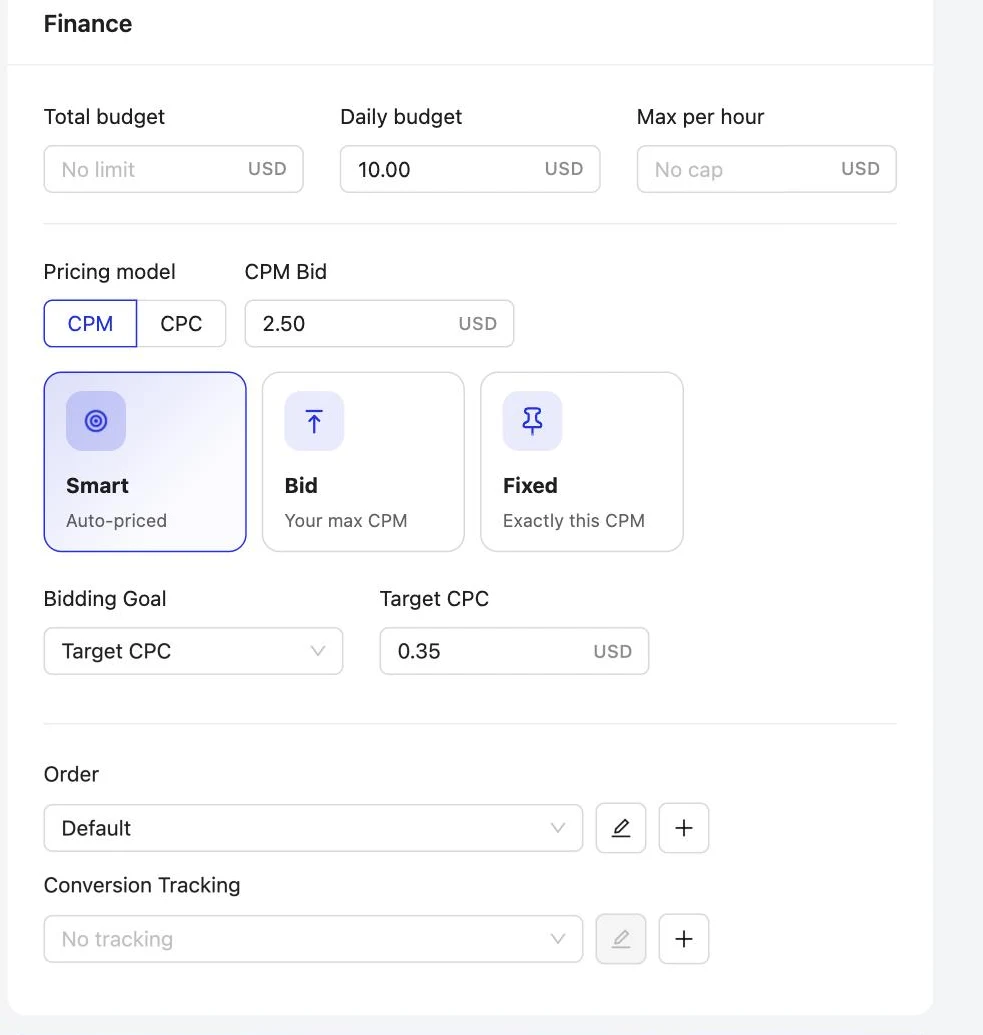
Task: Select the Bid max CPM card
Action: coord(363,462)
